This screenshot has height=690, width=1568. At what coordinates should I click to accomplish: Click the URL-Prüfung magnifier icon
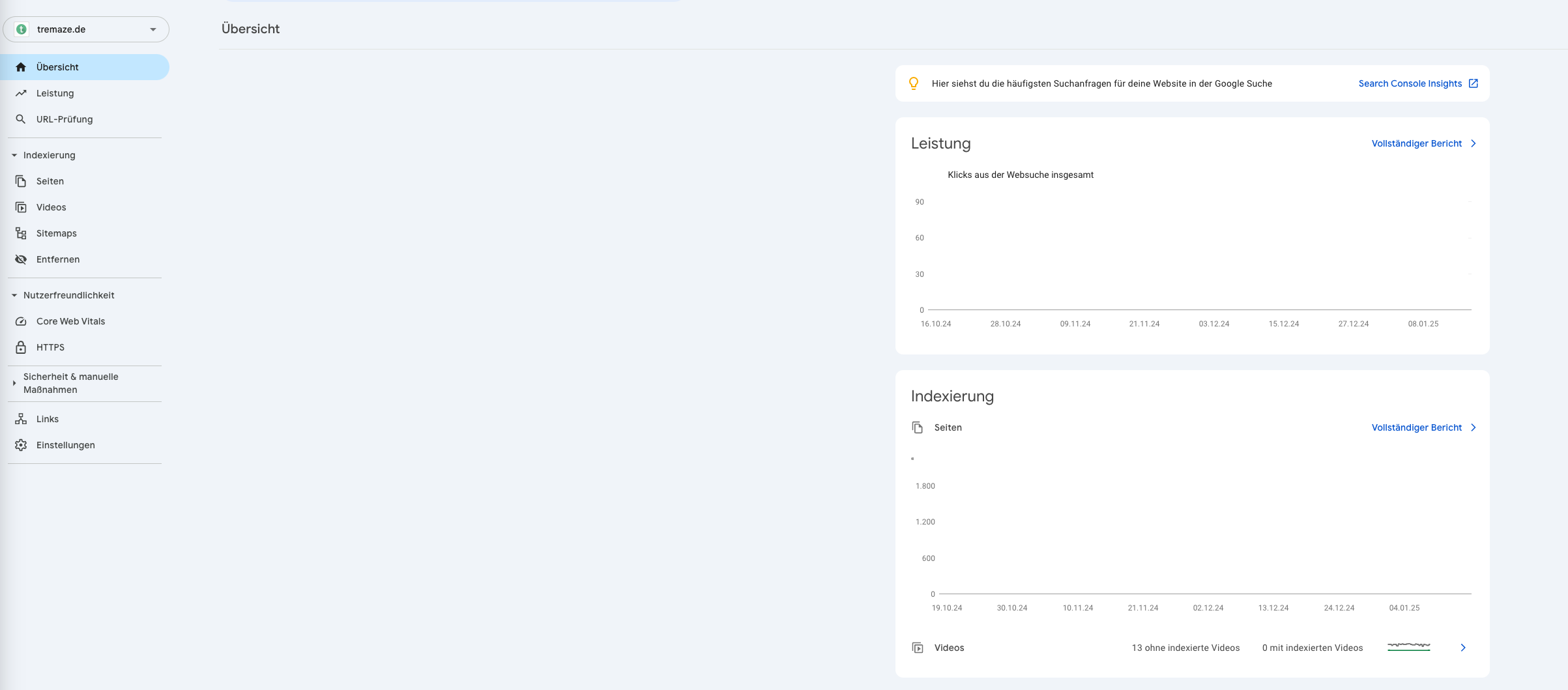point(21,119)
